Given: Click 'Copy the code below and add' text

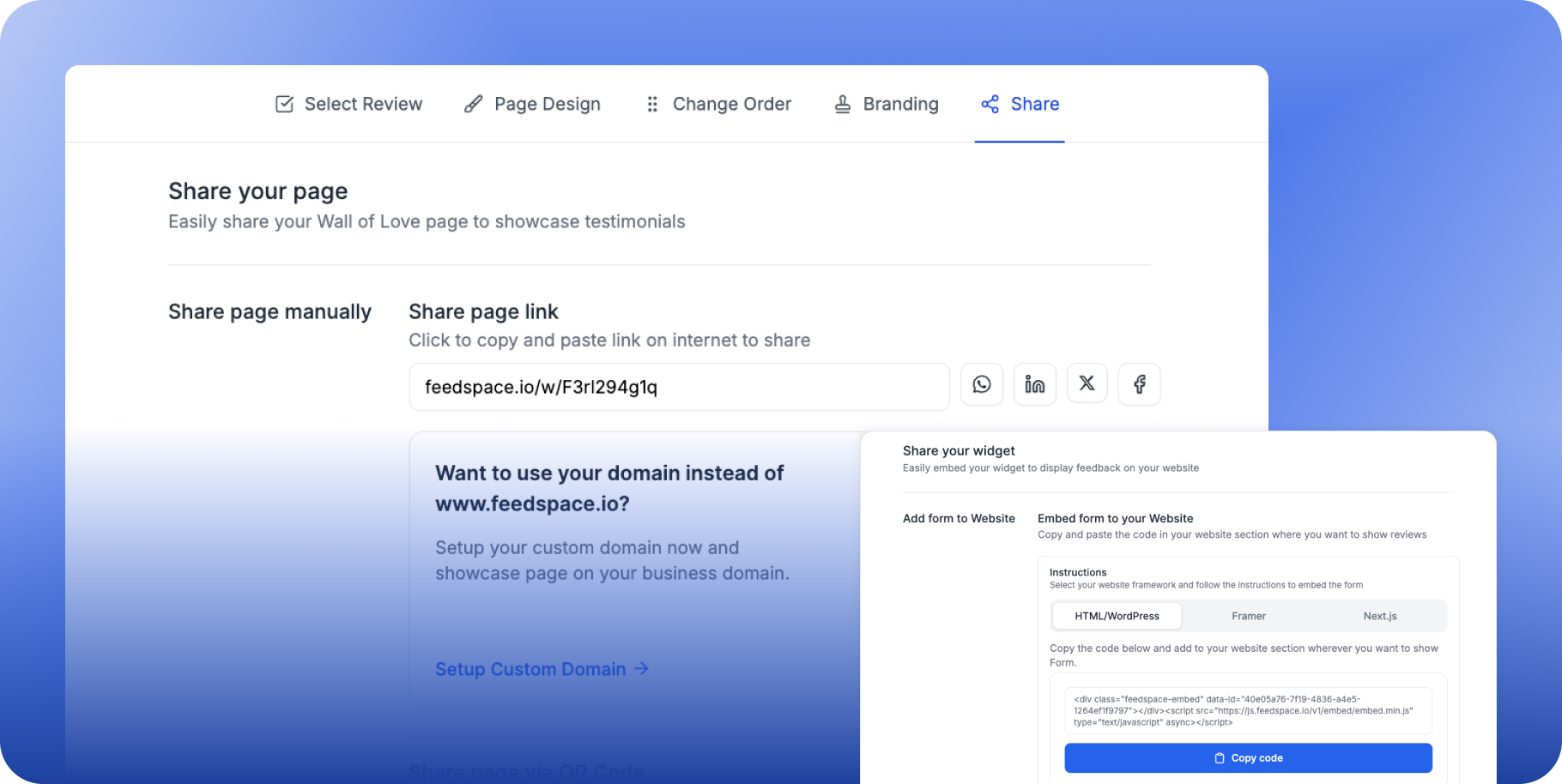Looking at the screenshot, I should (1244, 655).
